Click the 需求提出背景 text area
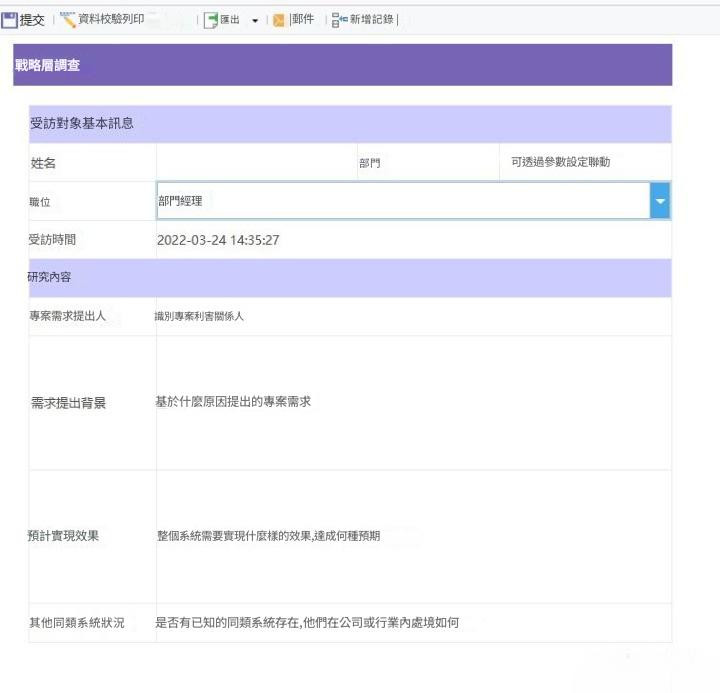This screenshot has height=693, width=720. pyautogui.click(x=414, y=403)
